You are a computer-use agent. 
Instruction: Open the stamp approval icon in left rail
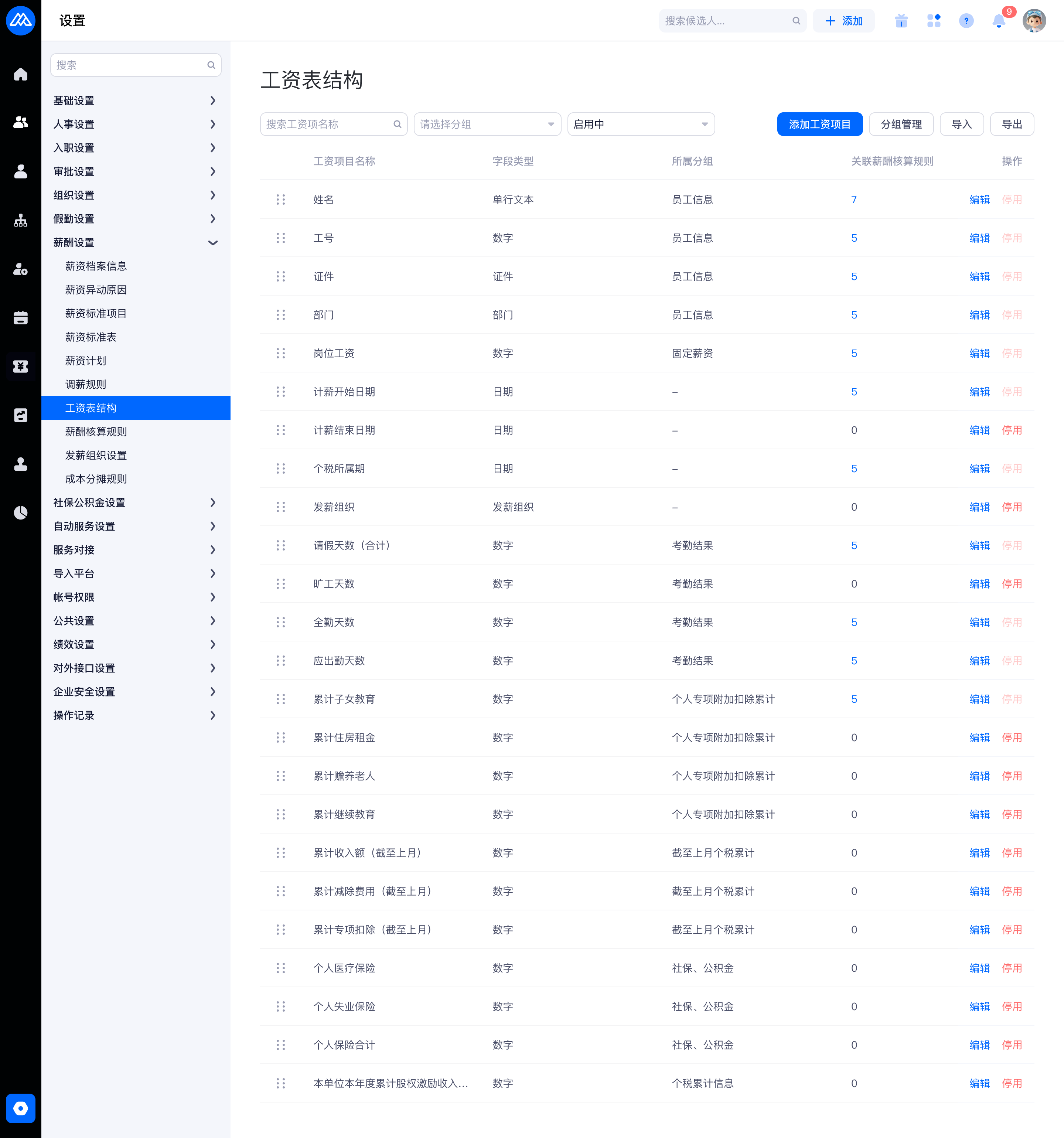tap(21, 464)
